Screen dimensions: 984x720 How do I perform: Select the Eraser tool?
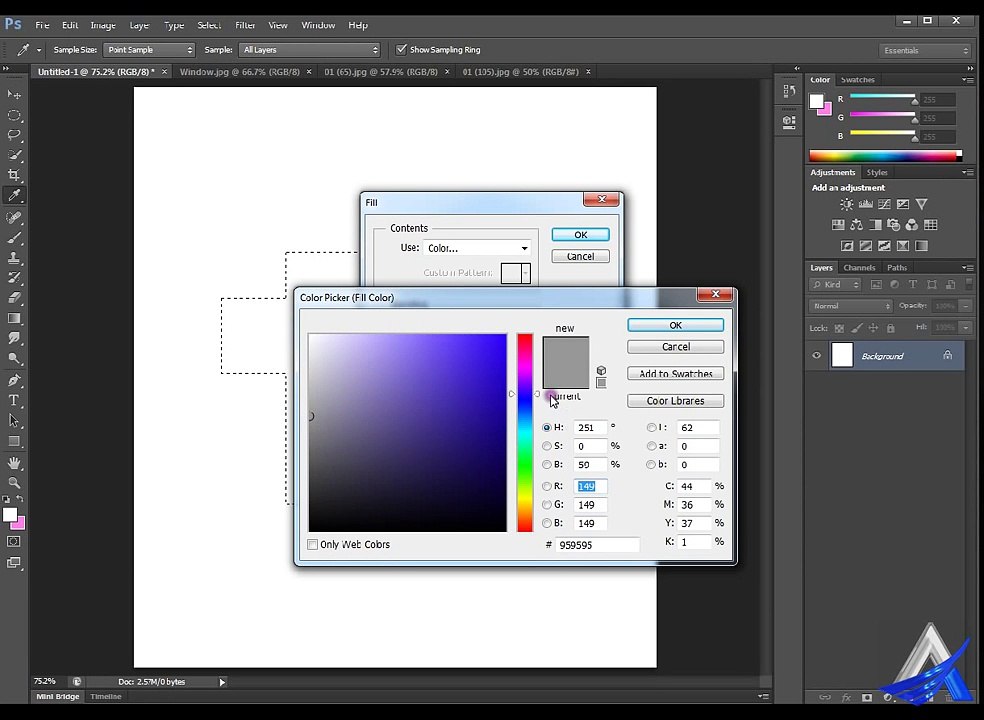pyautogui.click(x=14, y=298)
